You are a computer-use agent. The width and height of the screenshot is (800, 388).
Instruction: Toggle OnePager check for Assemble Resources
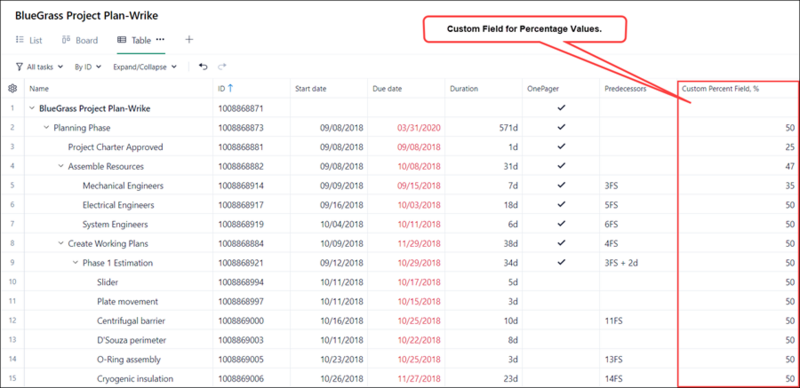561,166
